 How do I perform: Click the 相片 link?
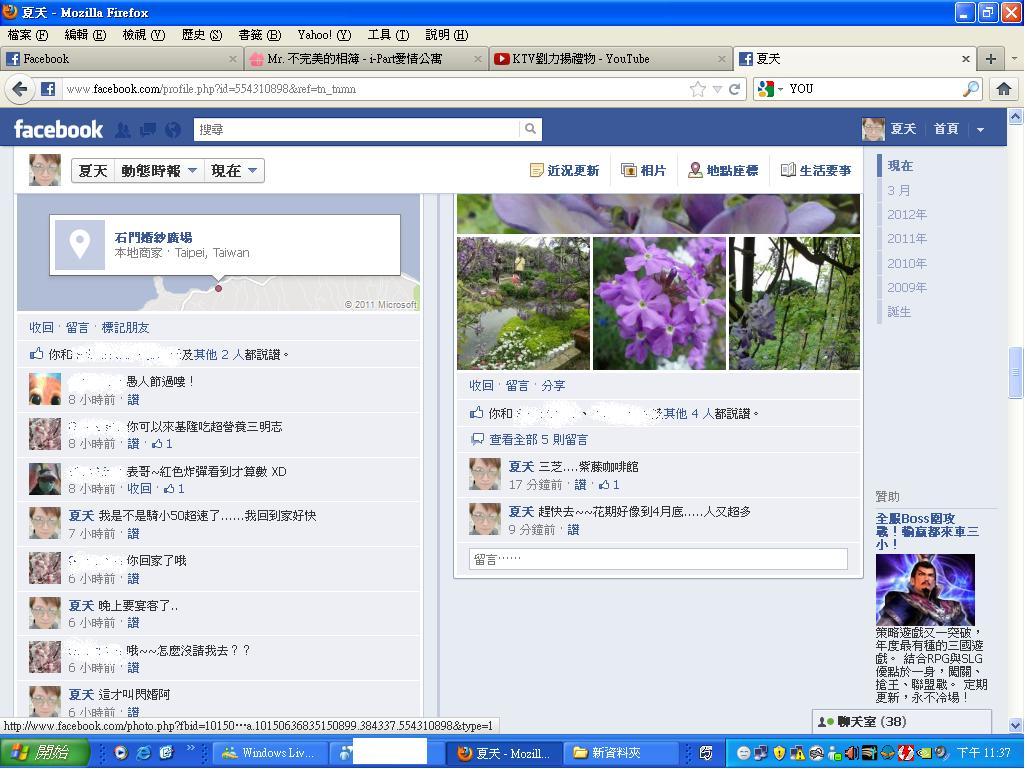(643, 171)
